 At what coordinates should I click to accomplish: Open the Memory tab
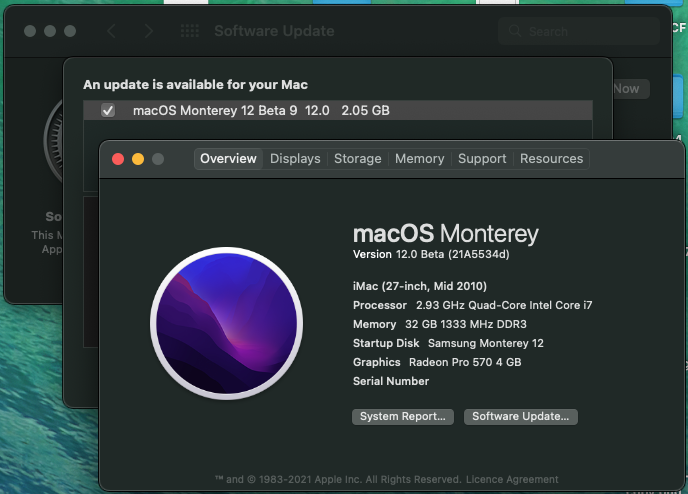coord(419,159)
